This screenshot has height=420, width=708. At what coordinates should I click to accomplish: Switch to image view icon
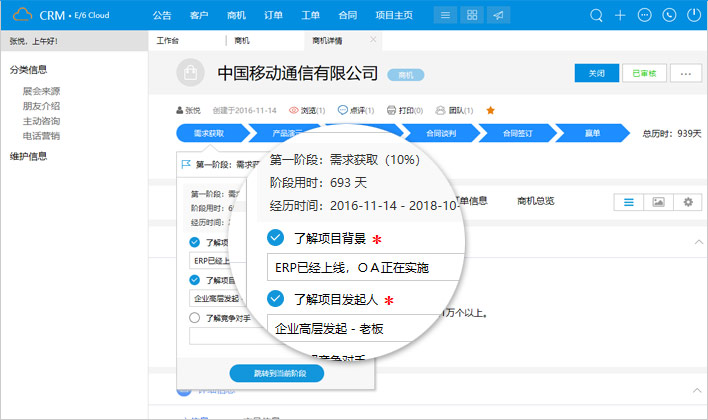tap(658, 201)
